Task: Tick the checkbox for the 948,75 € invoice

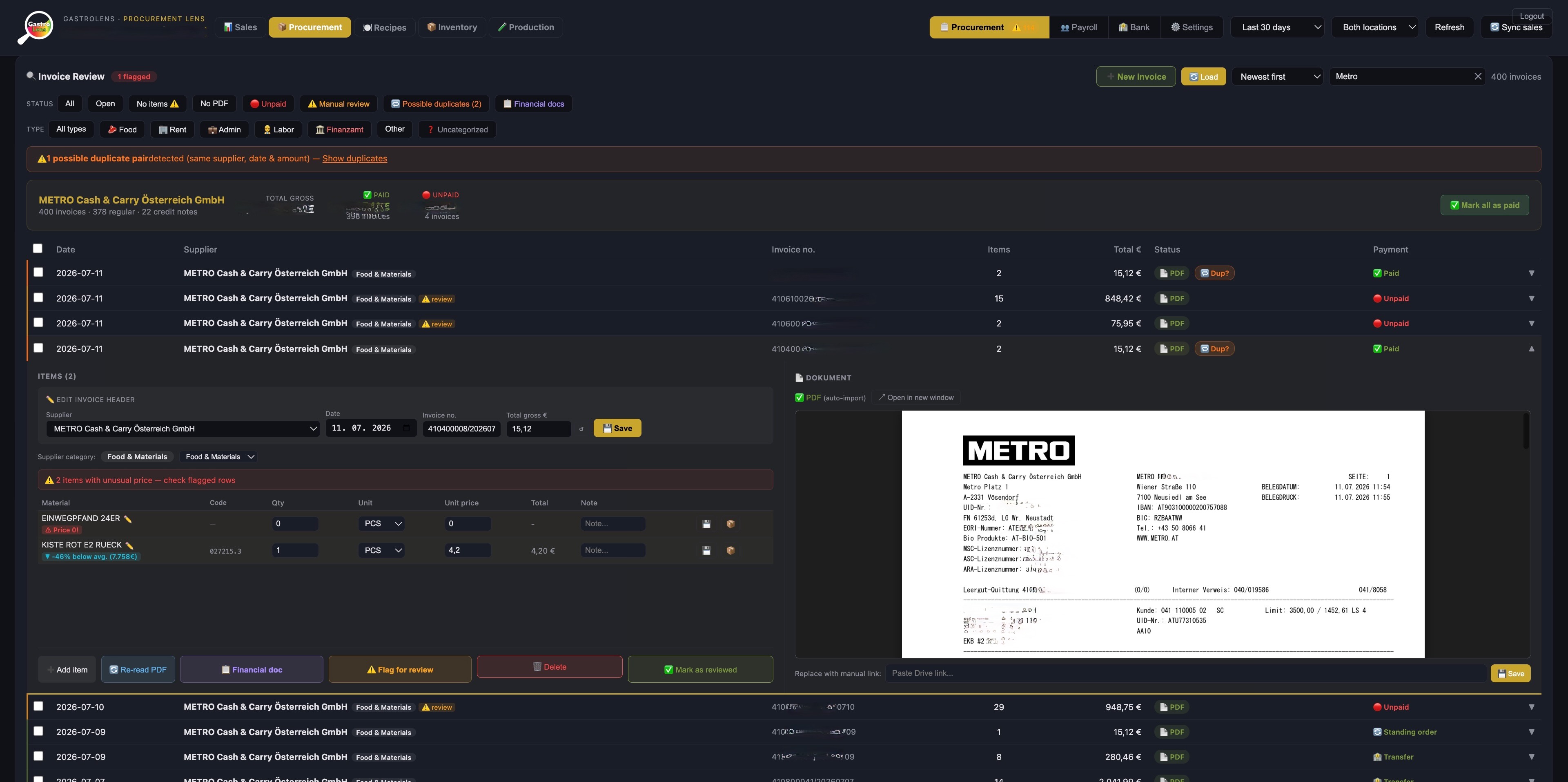Action: pos(38,706)
